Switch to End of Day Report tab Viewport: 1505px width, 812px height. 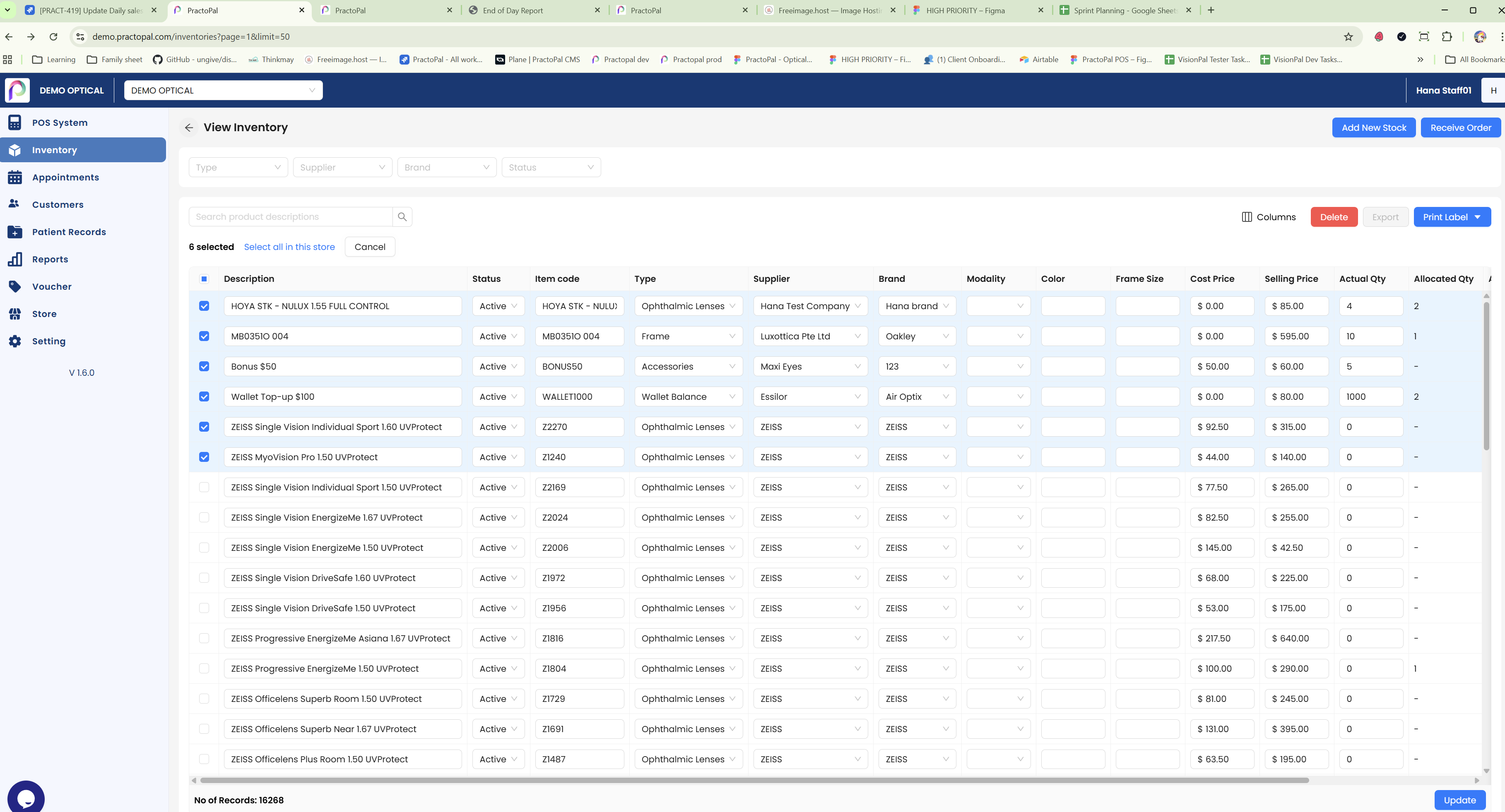click(x=513, y=10)
